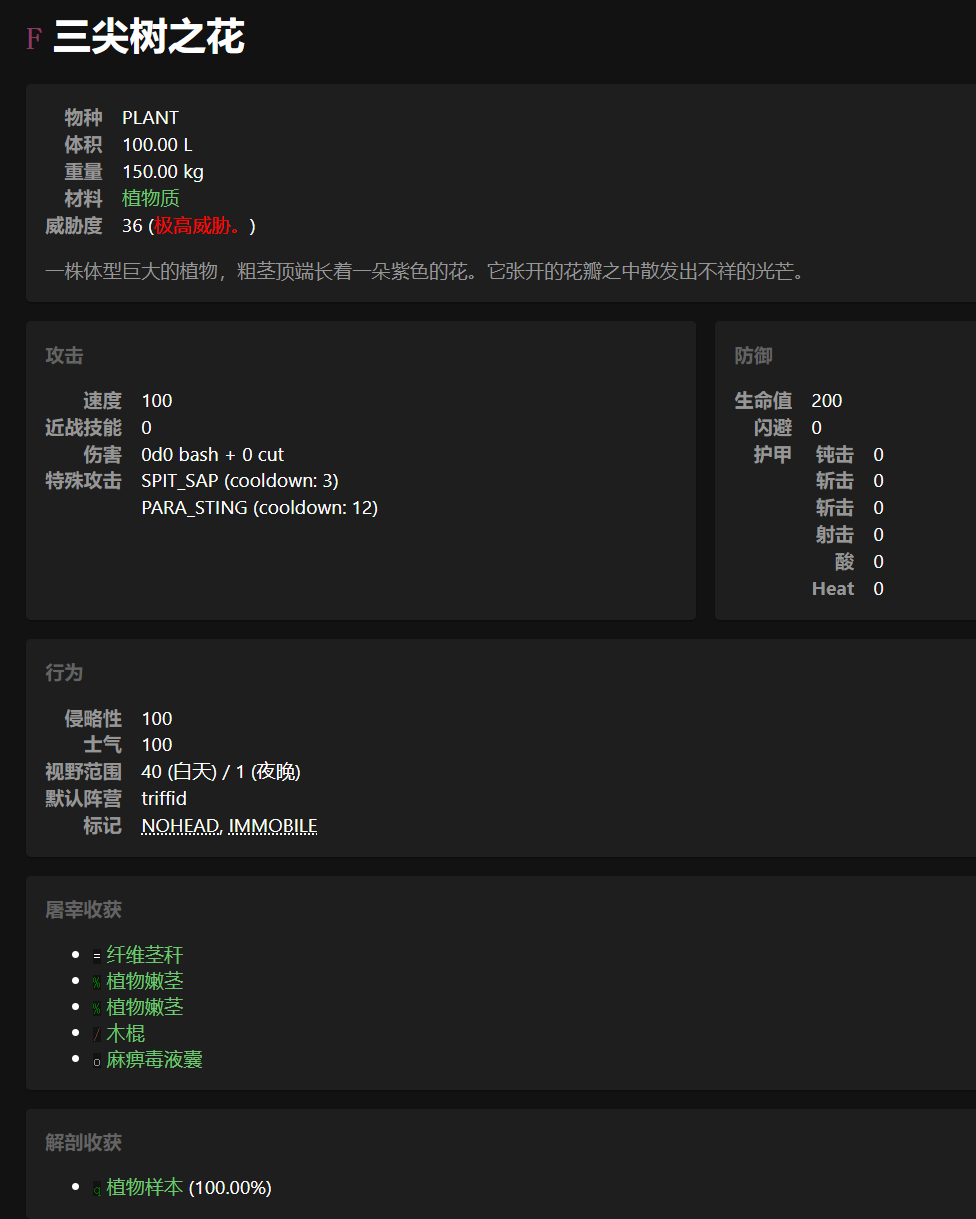
Task: Click the 三尖树之花 page title
Action: pyautogui.click(x=149, y=39)
